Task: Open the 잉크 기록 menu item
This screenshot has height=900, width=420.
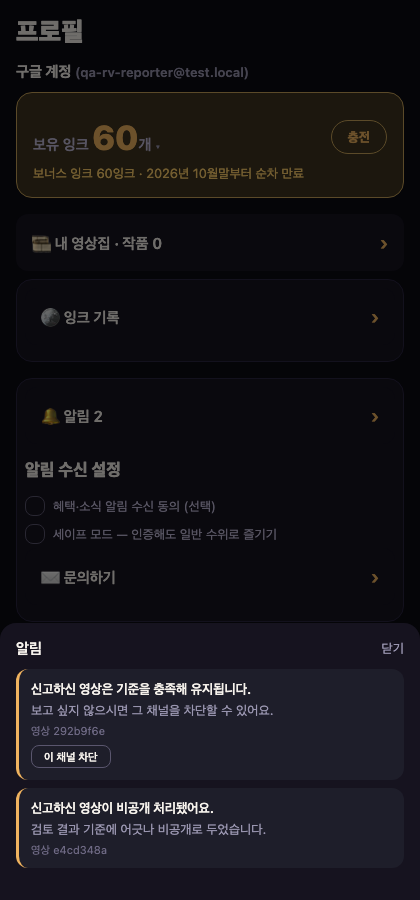Action: coord(210,318)
